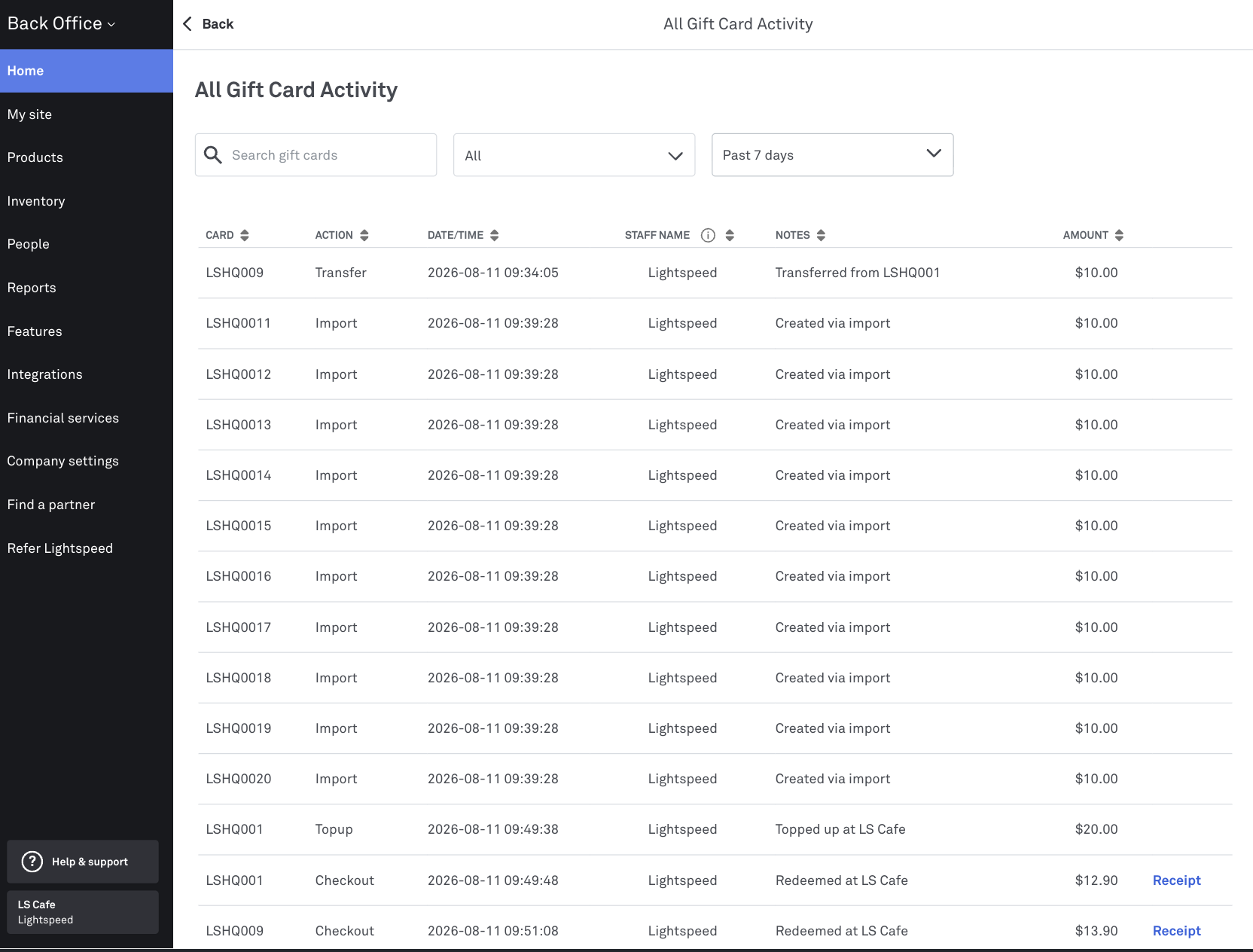The image size is (1253, 952).
Task: Go to My site in sidebar
Action: pos(87,114)
